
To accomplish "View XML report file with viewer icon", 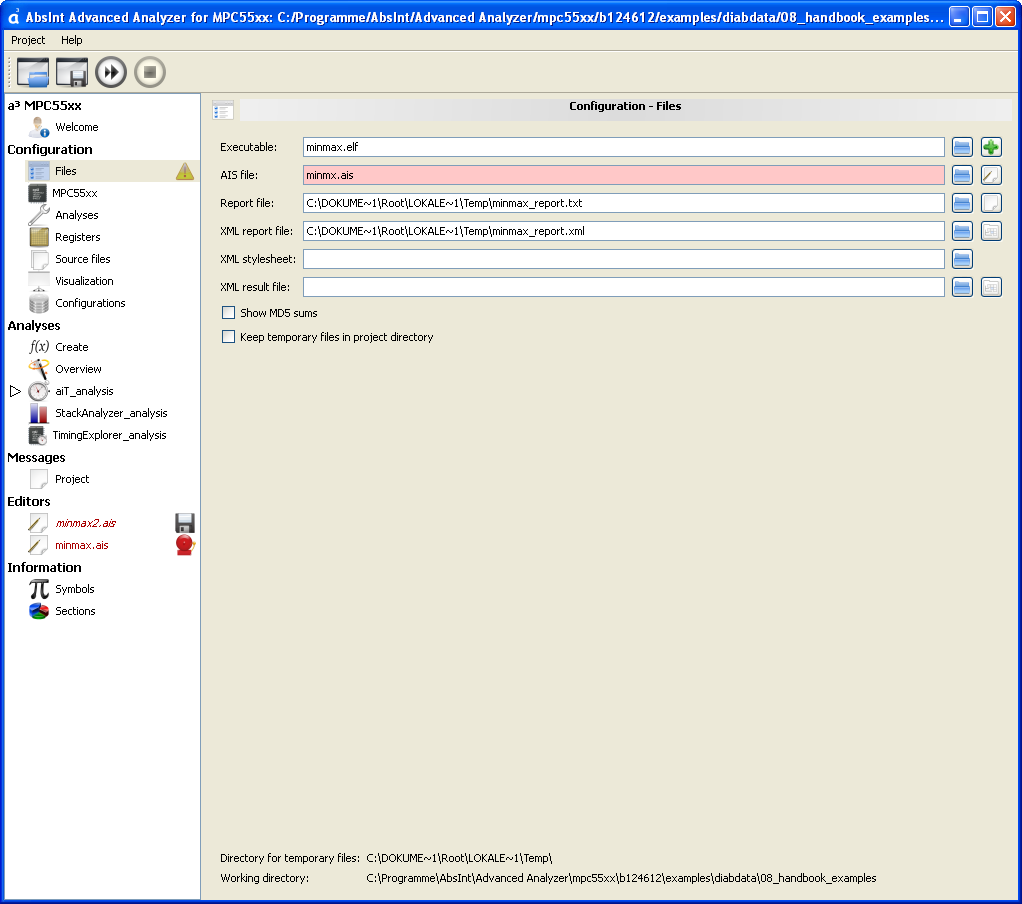I will click(991, 231).
